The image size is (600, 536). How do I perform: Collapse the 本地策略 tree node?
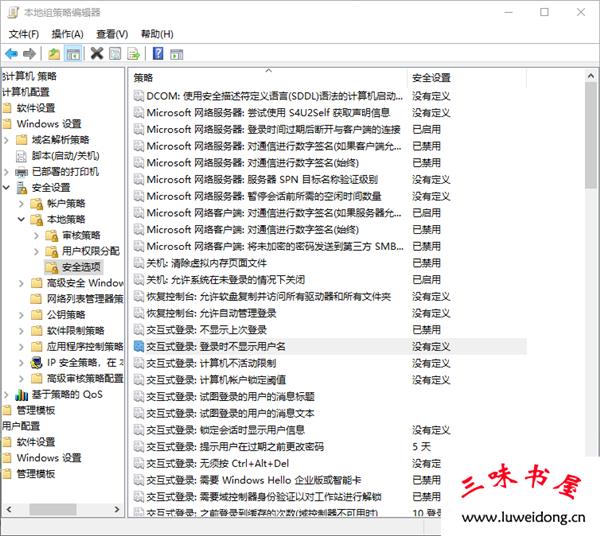click(x=21, y=219)
